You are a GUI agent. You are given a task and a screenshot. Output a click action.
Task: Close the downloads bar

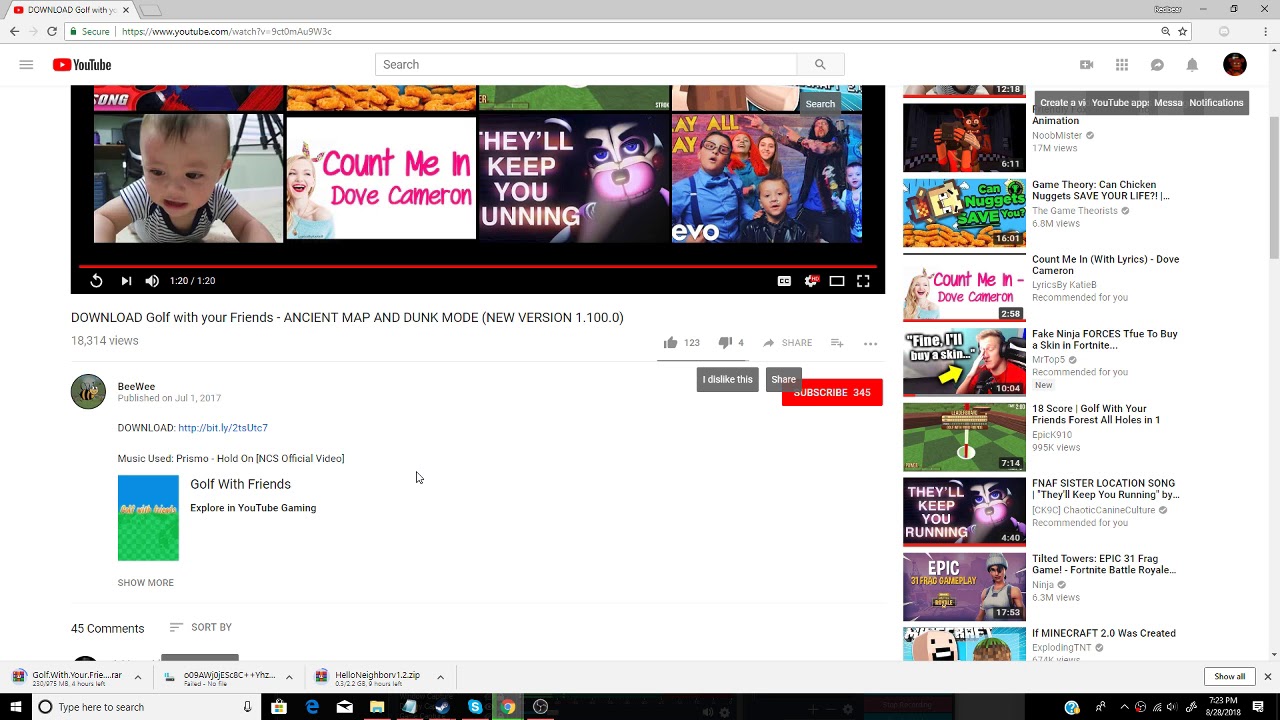tap(1267, 677)
